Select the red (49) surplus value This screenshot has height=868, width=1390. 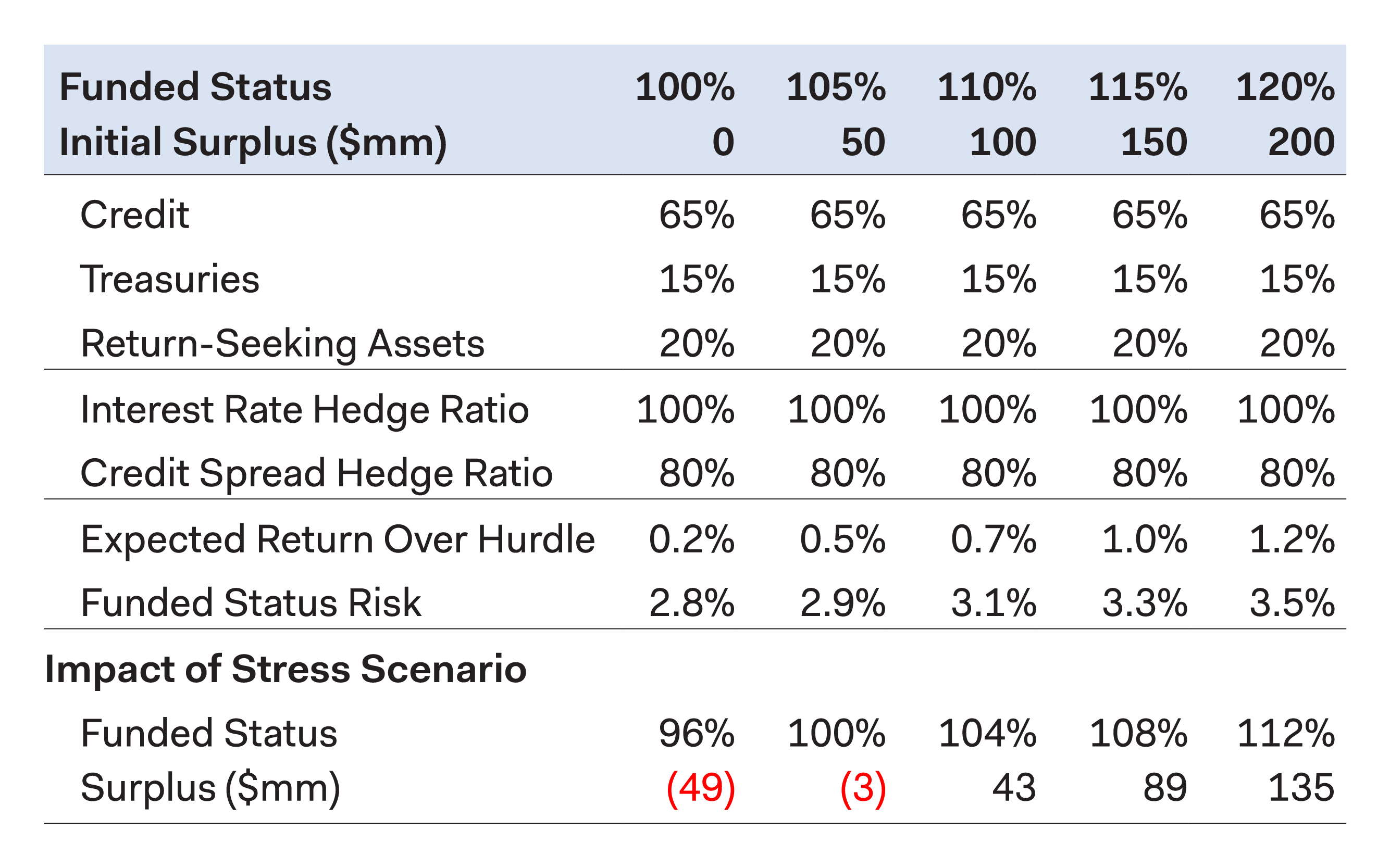click(x=700, y=788)
